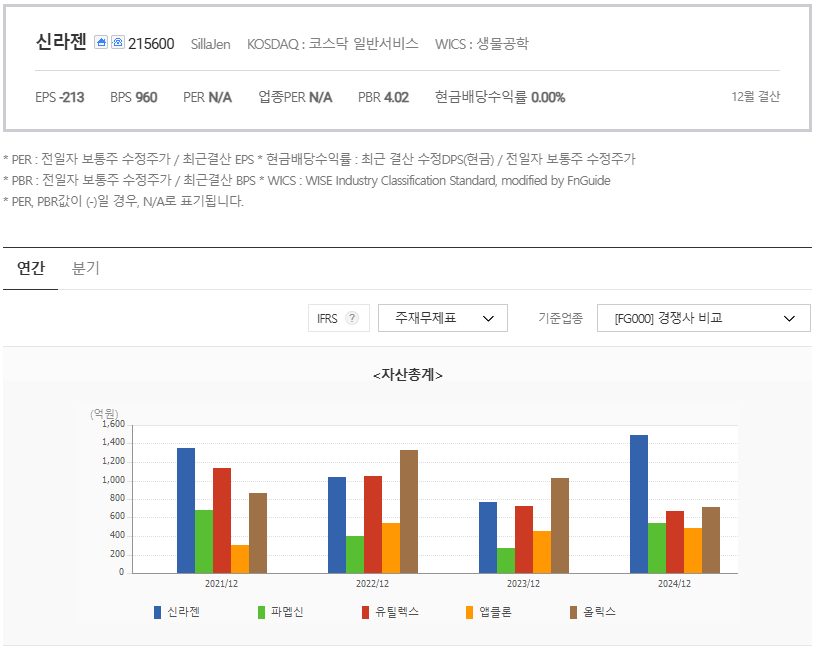Click the telephone contact icon beside 215600

coord(118,42)
